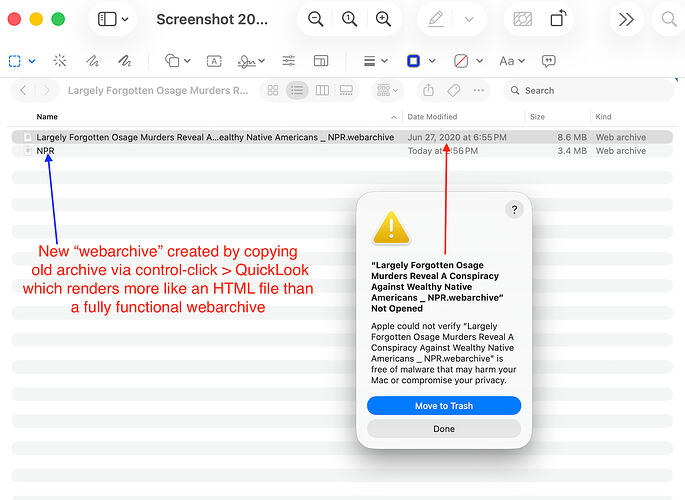Click the help question mark in dialog
The width and height of the screenshot is (685, 500).
click(515, 210)
